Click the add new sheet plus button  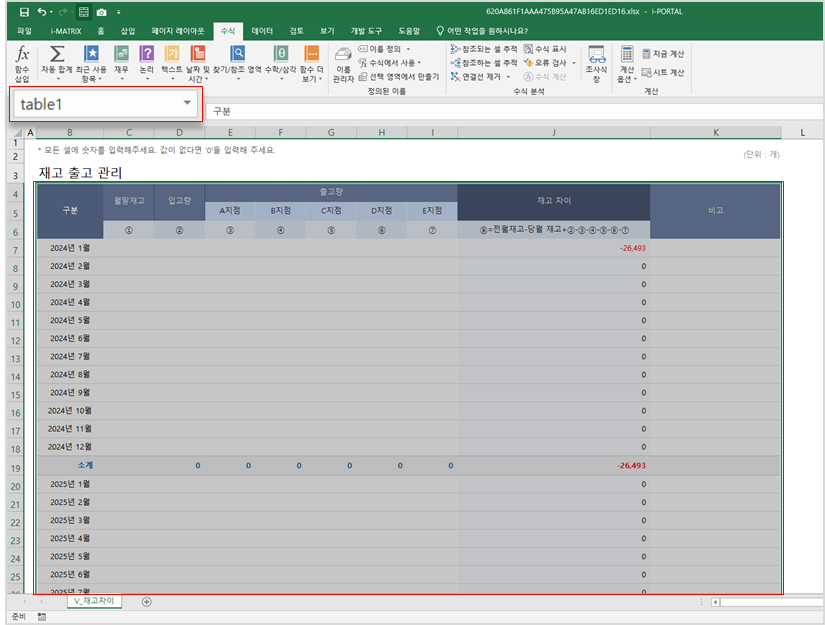click(147, 601)
